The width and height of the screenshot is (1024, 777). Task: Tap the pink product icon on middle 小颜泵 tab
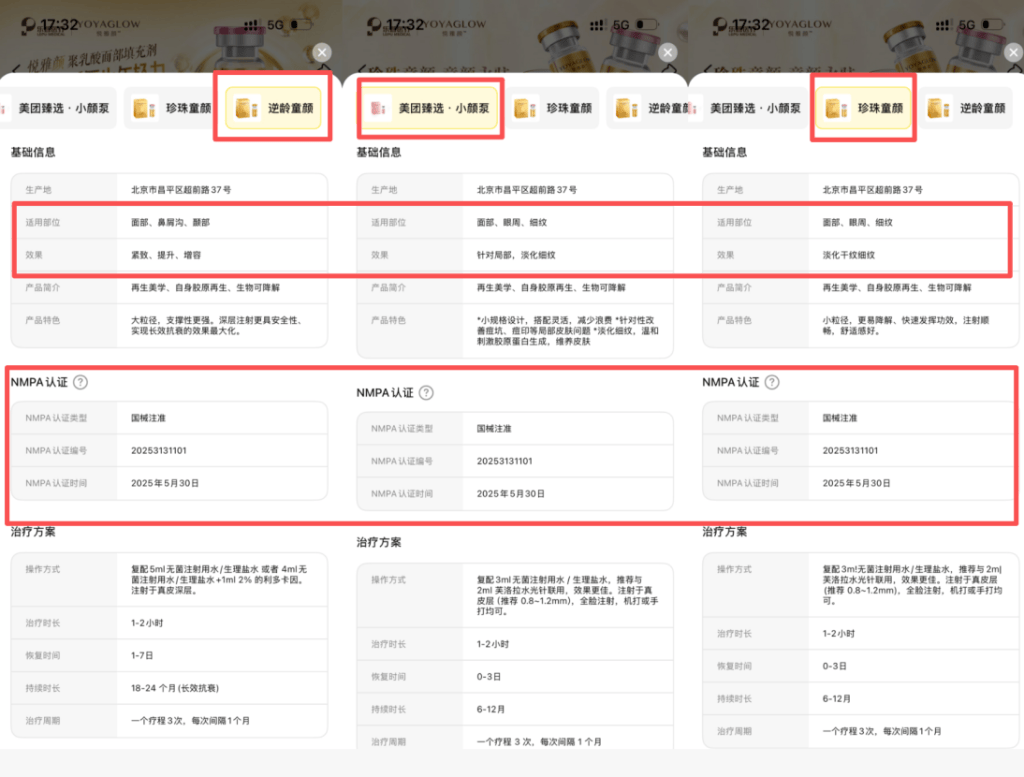point(379,108)
